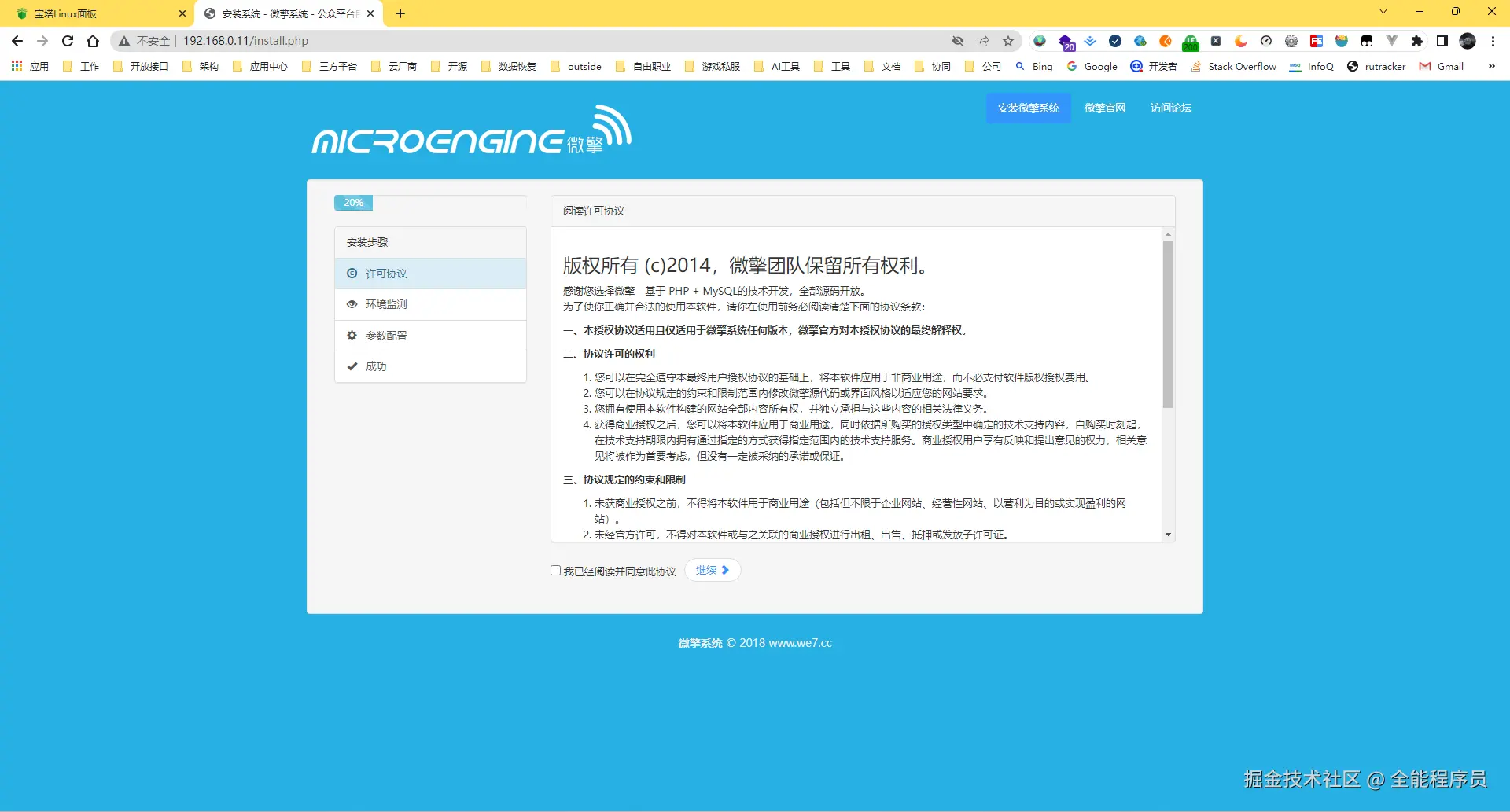1510x812 pixels.
Task: Click the gray V-shaped extension icon
Action: 1392,41
